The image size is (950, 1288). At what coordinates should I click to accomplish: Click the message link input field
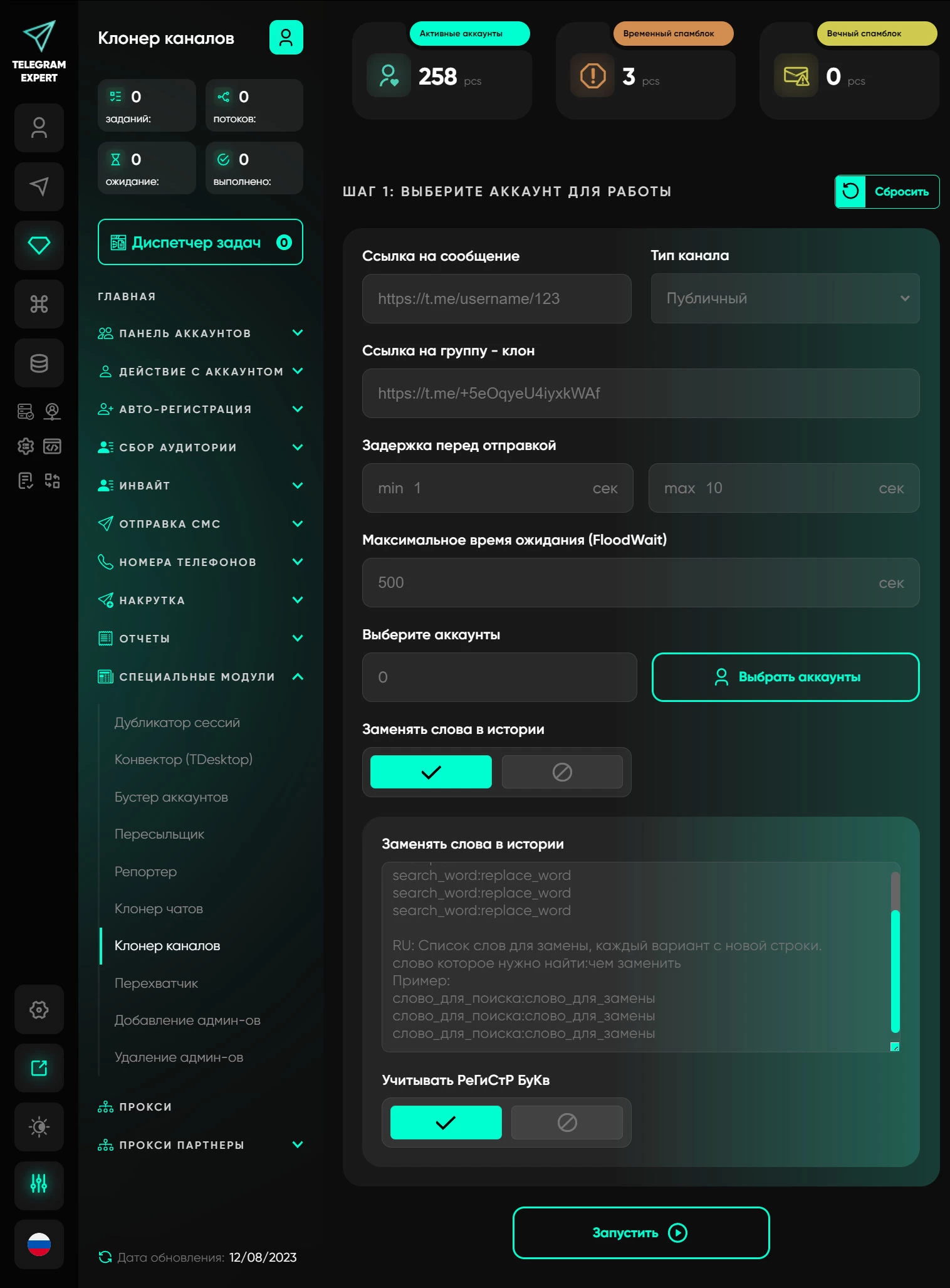coord(496,298)
